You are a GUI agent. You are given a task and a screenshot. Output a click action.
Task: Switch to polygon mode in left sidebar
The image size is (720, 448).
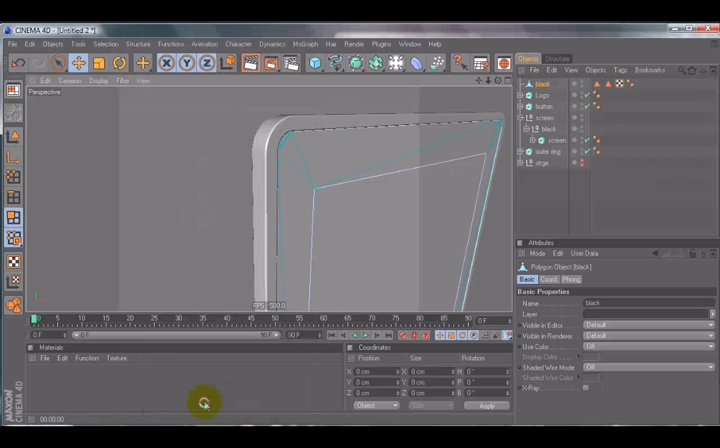point(13,218)
